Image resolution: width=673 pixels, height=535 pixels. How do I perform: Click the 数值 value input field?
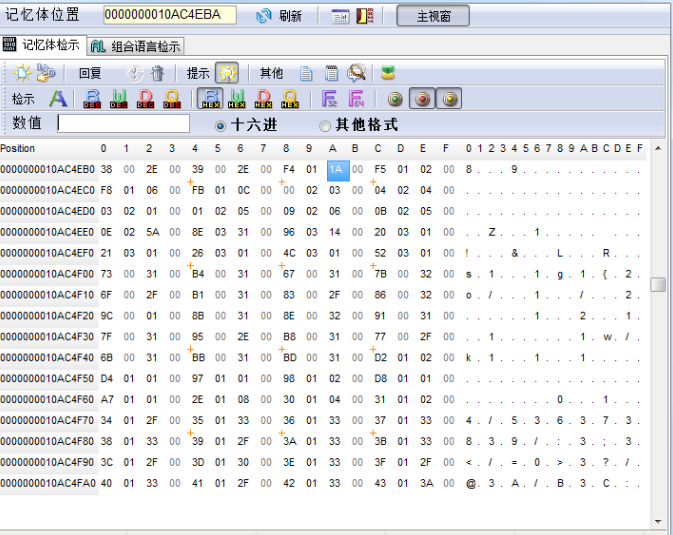[123, 123]
